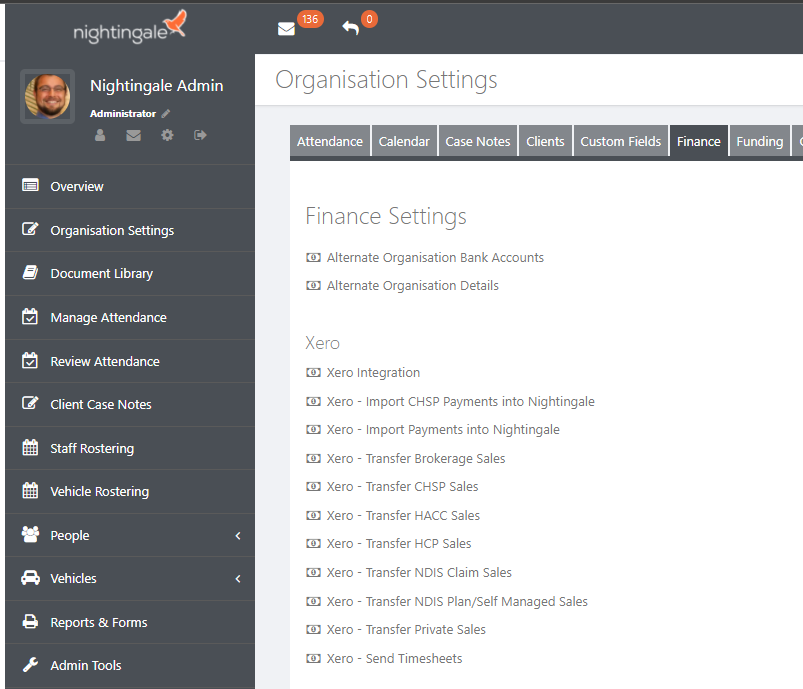Expand the Vehicles menu chevron
Viewport: 803px width, 689px height.
coord(238,579)
